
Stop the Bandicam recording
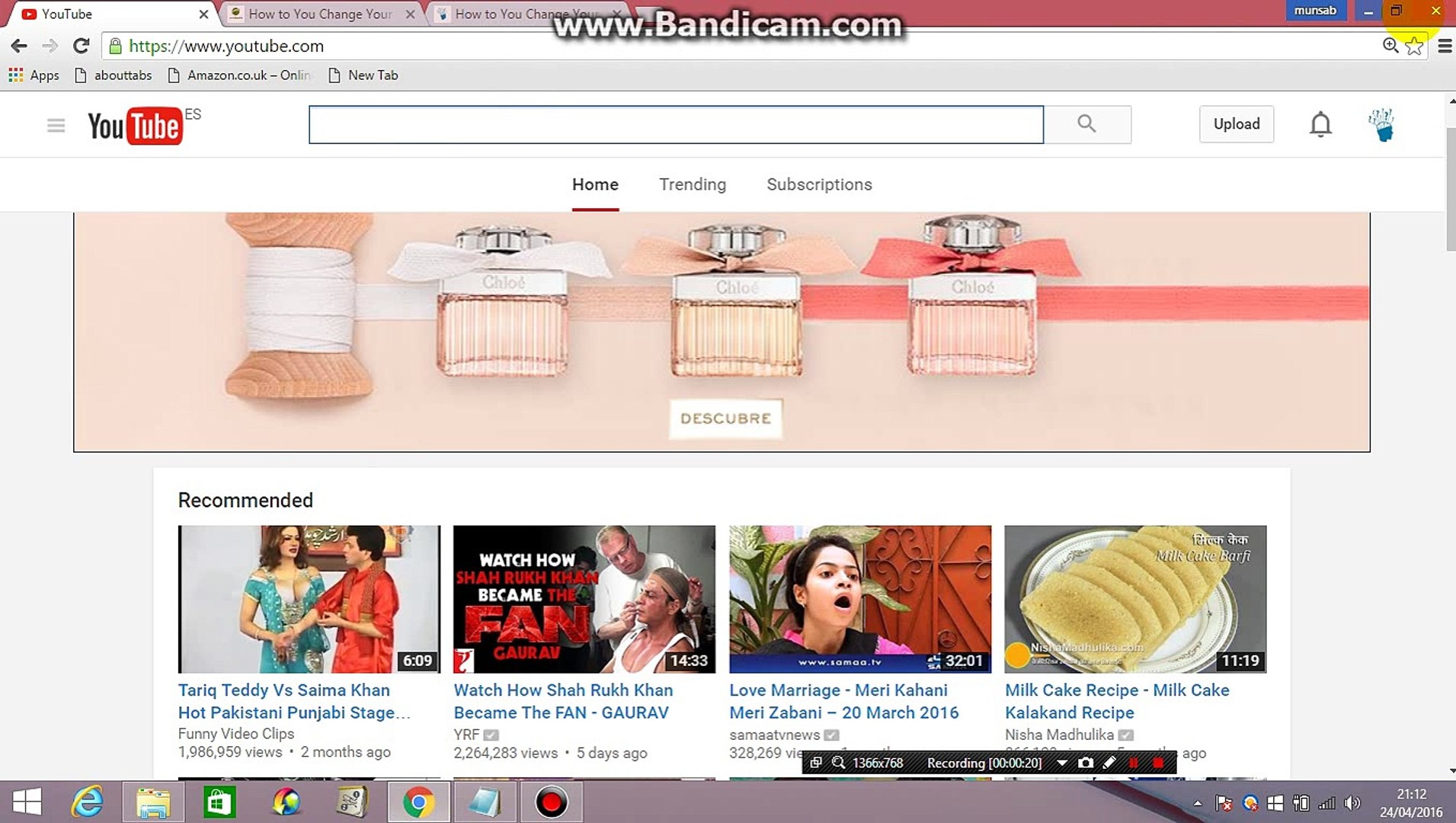tap(1158, 763)
